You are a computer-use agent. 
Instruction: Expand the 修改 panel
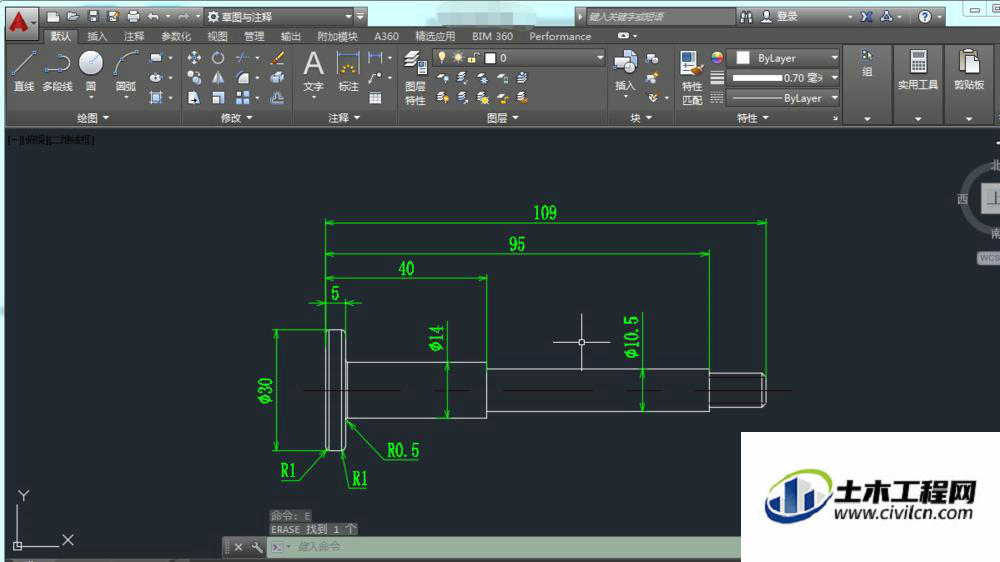pyautogui.click(x=236, y=117)
